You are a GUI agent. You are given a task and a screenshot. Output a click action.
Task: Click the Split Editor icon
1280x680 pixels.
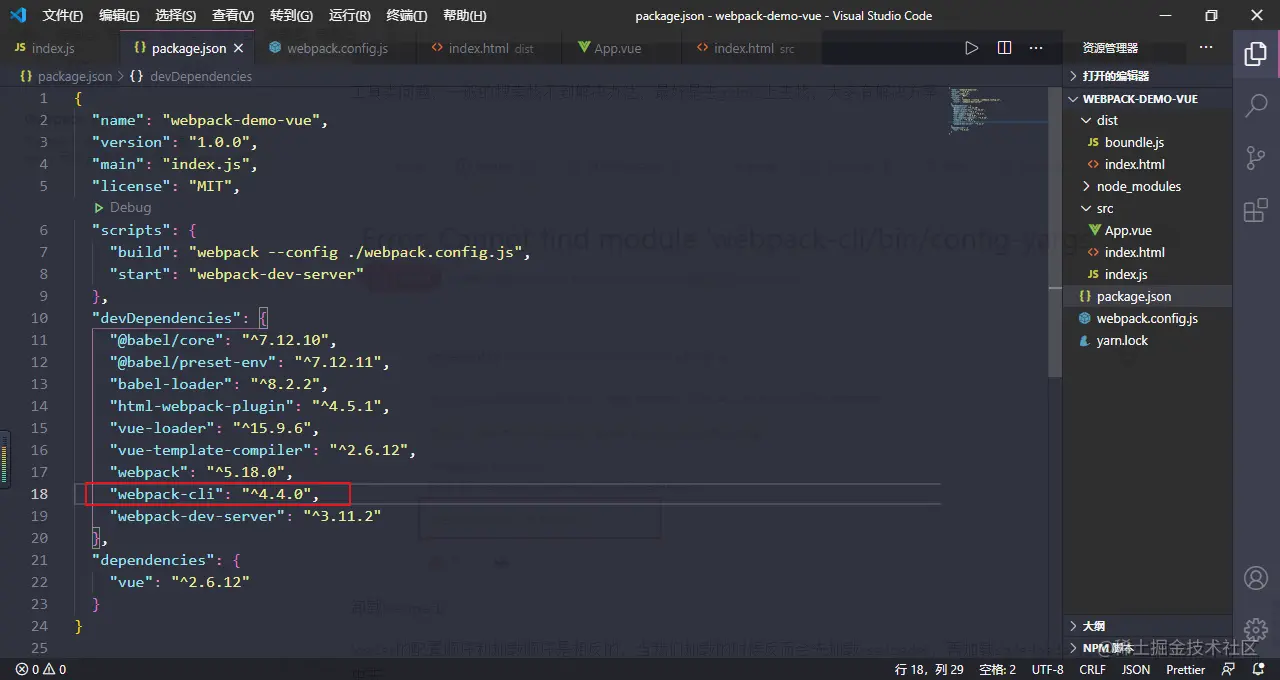[x=1005, y=48]
